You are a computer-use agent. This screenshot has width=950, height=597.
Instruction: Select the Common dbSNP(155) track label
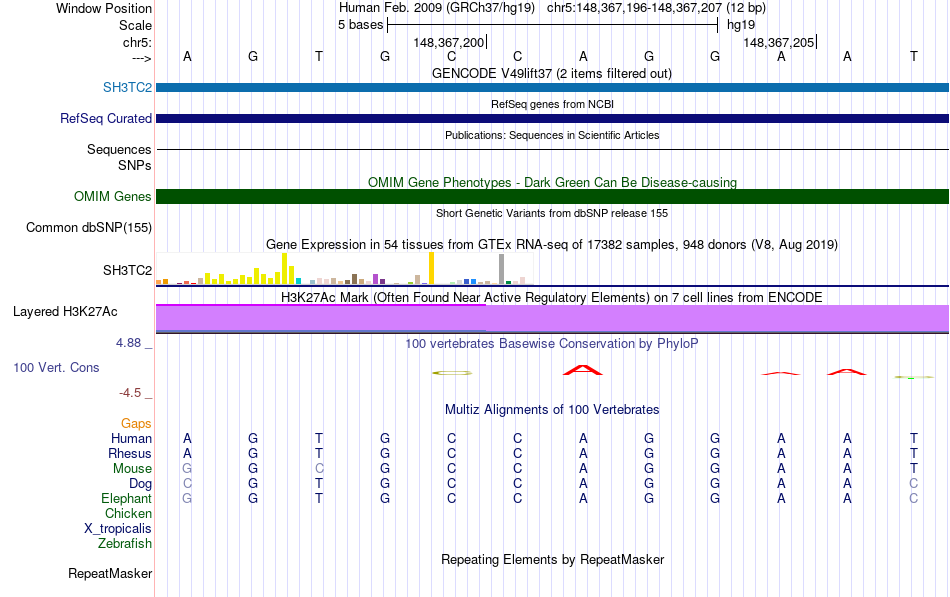89,227
